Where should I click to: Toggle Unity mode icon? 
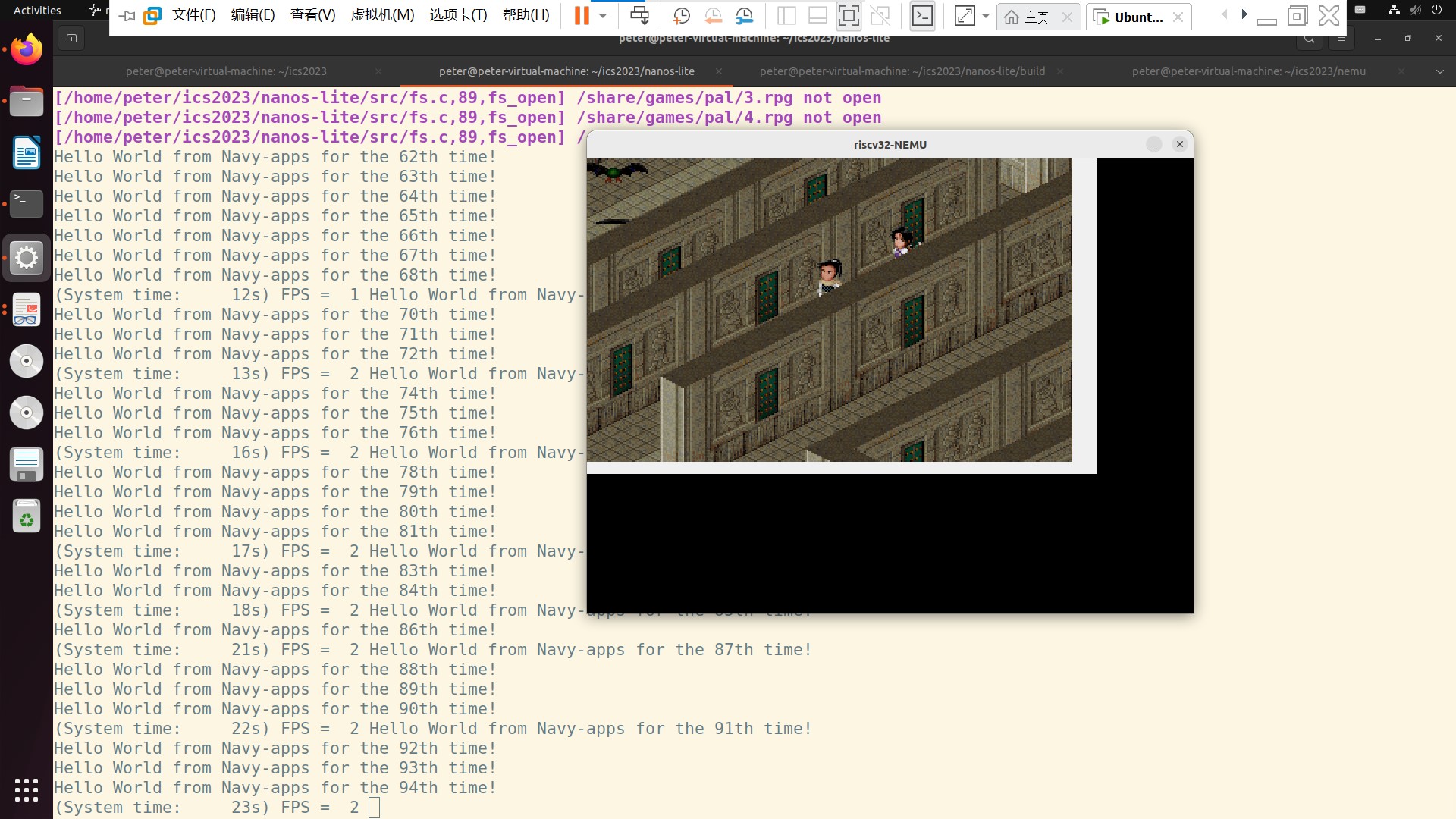pyautogui.click(x=880, y=16)
